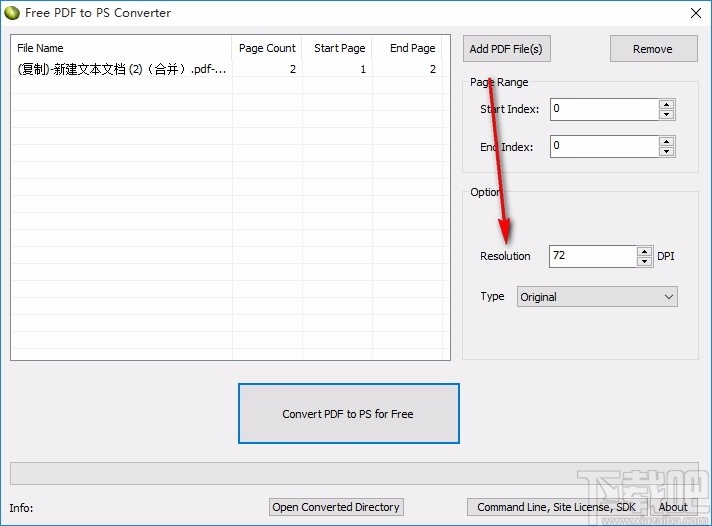
Task: Increase Resolution DPI with the up arrow
Action: (x=644, y=252)
